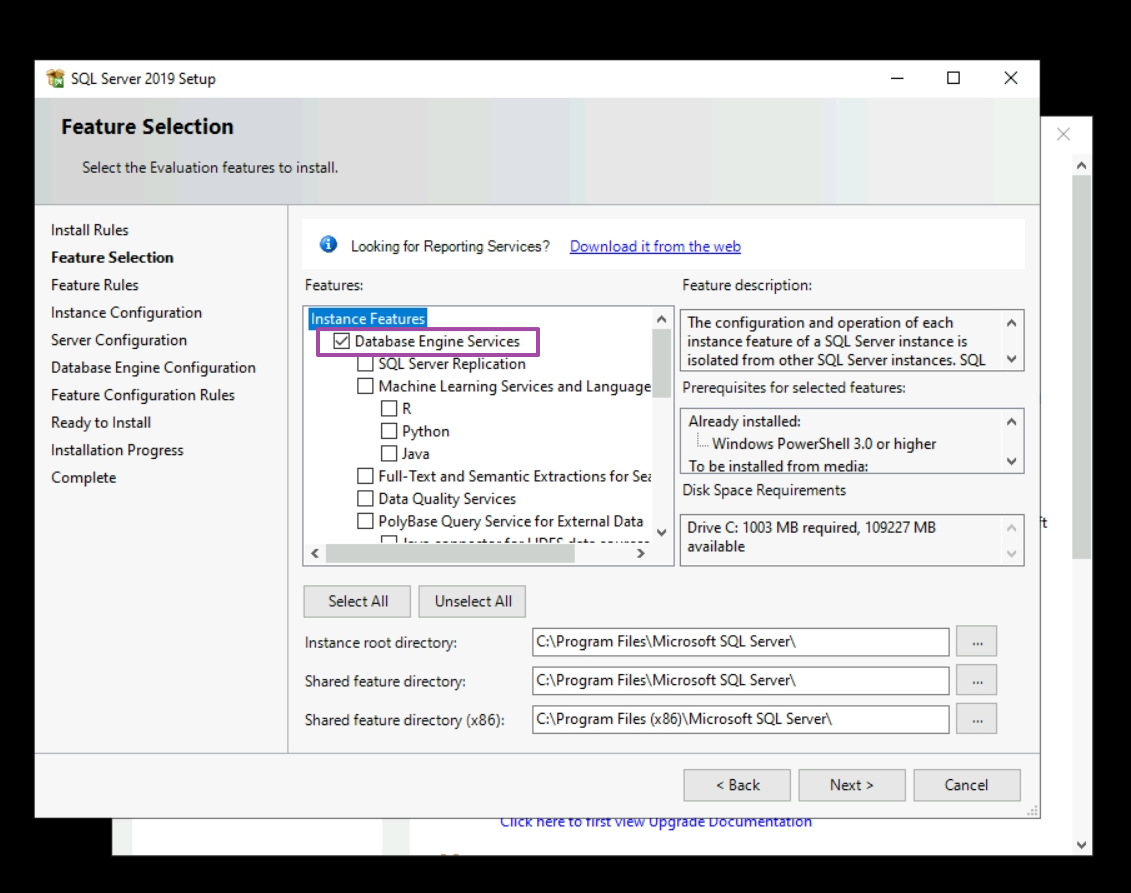Minimize the SQL Server 2019 Setup window
This screenshot has height=893, width=1131.
pyautogui.click(x=897, y=78)
